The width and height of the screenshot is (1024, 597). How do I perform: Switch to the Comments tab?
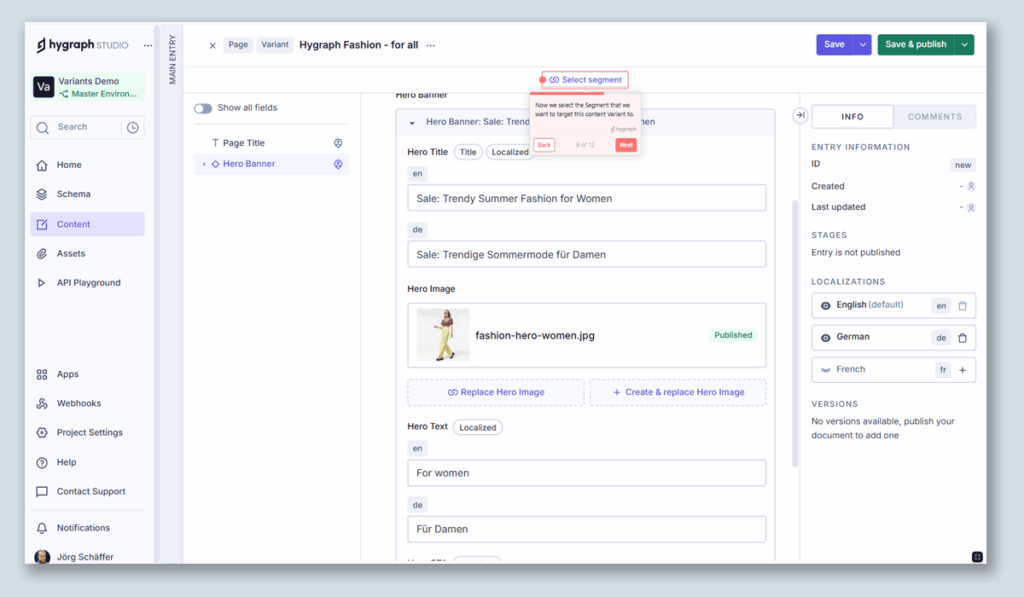(x=934, y=117)
